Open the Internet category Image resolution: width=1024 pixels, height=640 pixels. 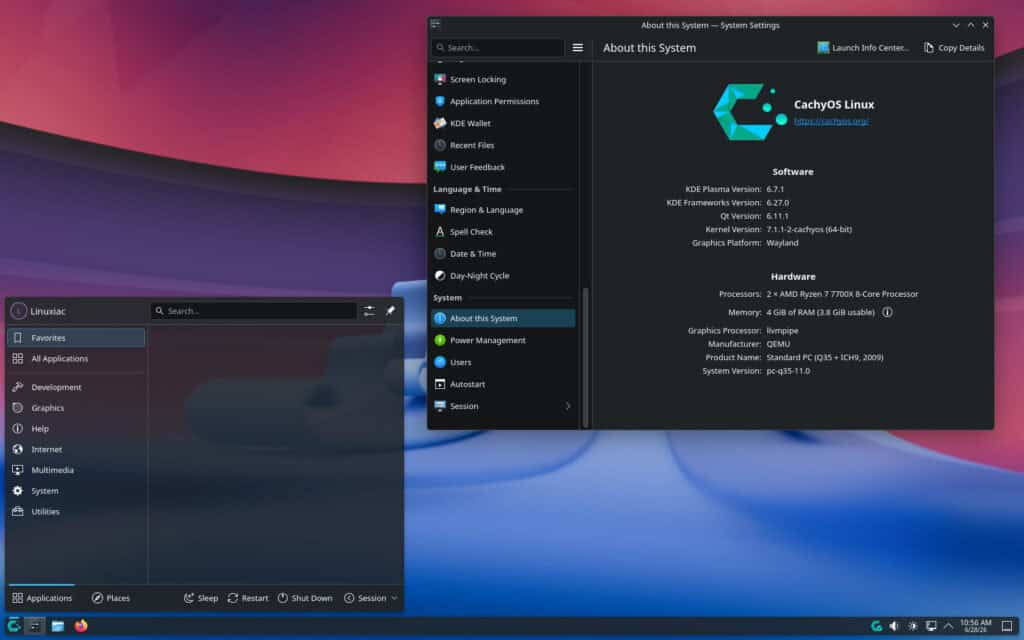pyautogui.click(x=76, y=449)
